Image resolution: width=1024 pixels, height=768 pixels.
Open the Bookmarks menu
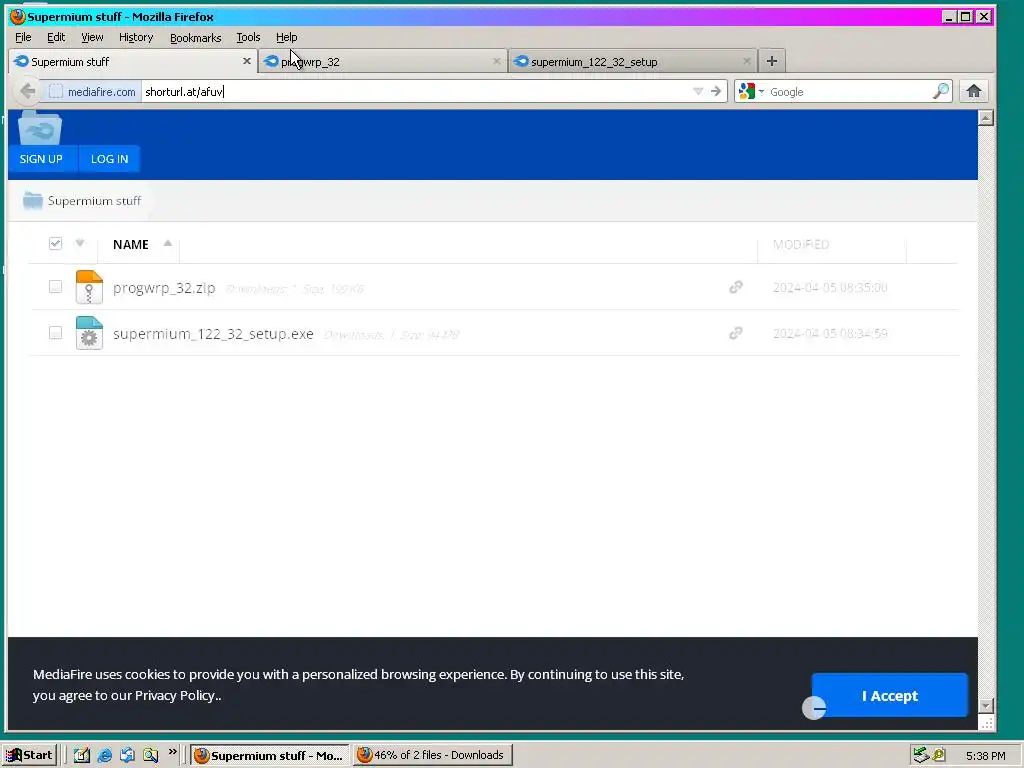[195, 37]
